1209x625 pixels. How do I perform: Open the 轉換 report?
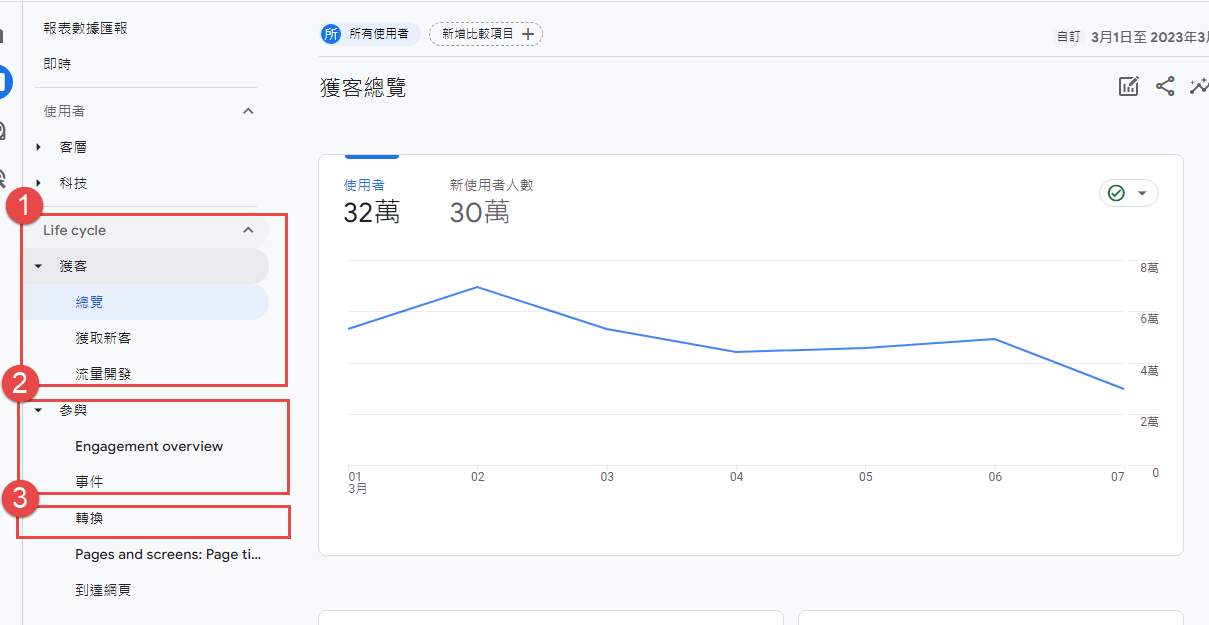(89, 518)
